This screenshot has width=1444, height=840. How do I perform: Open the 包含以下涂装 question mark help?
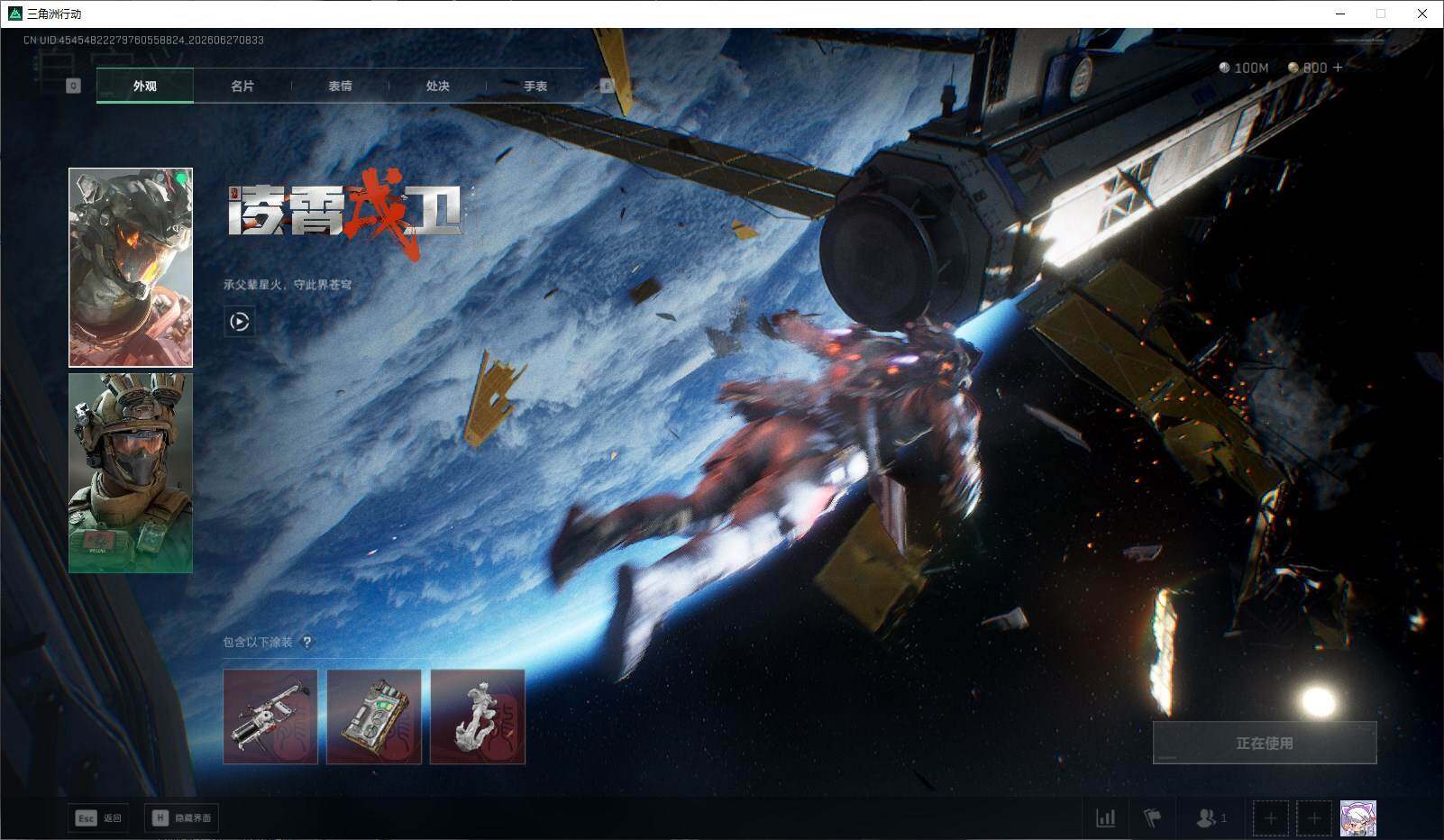[306, 643]
